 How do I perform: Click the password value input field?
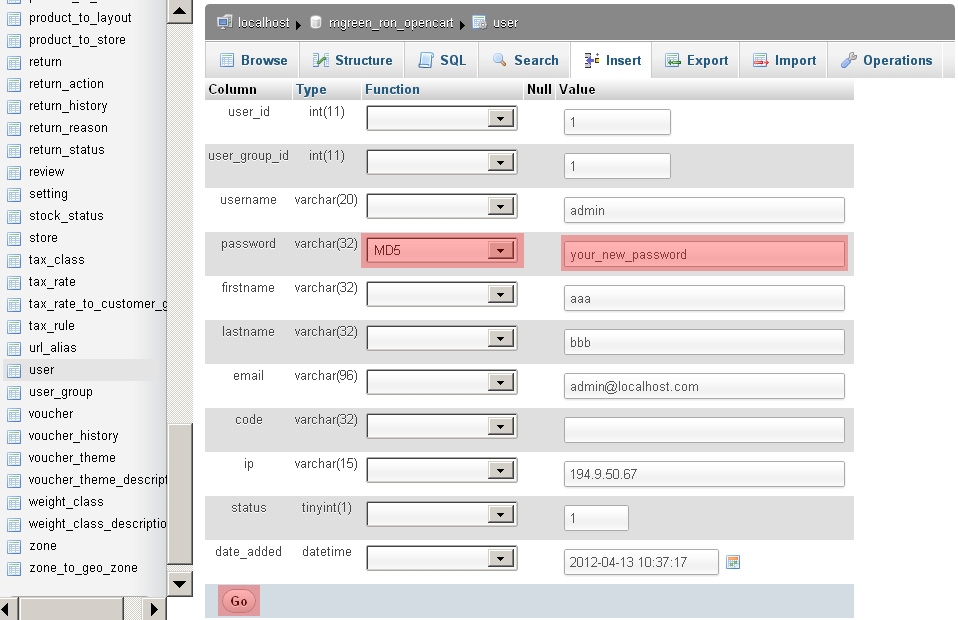[x=704, y=254]
